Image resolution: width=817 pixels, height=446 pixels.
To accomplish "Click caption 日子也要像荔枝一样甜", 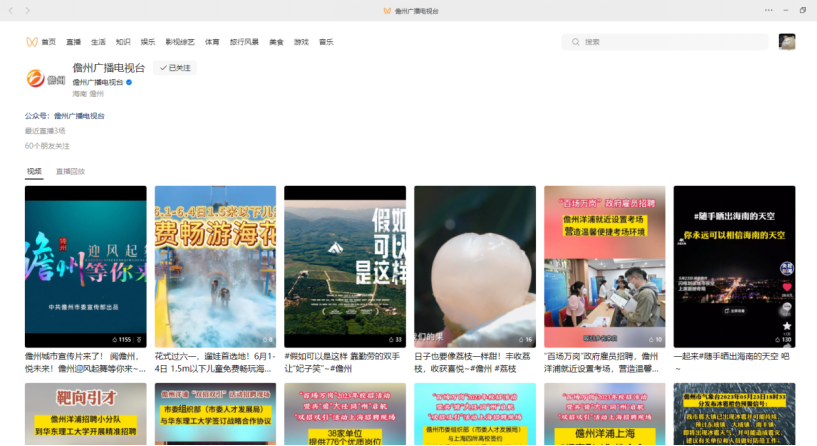I will pyautogui.click(x=472, y=362).
